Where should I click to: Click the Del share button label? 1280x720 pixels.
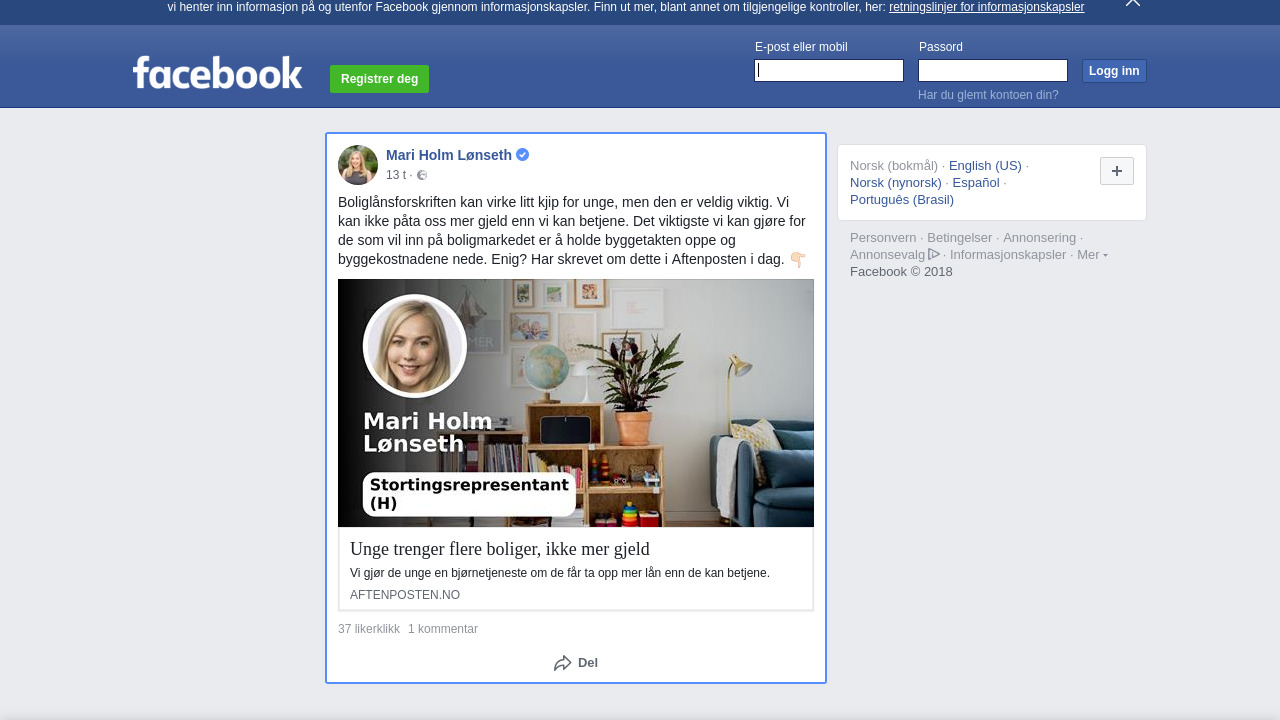pyautogui.click(x=588, y=663)
